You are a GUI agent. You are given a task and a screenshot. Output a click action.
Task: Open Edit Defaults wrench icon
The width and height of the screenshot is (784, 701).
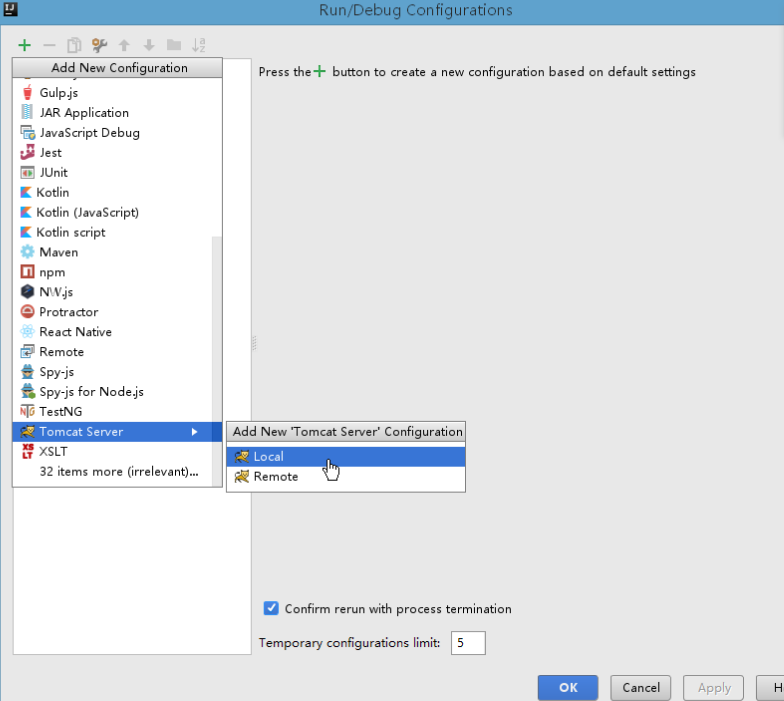click(99, 46)
